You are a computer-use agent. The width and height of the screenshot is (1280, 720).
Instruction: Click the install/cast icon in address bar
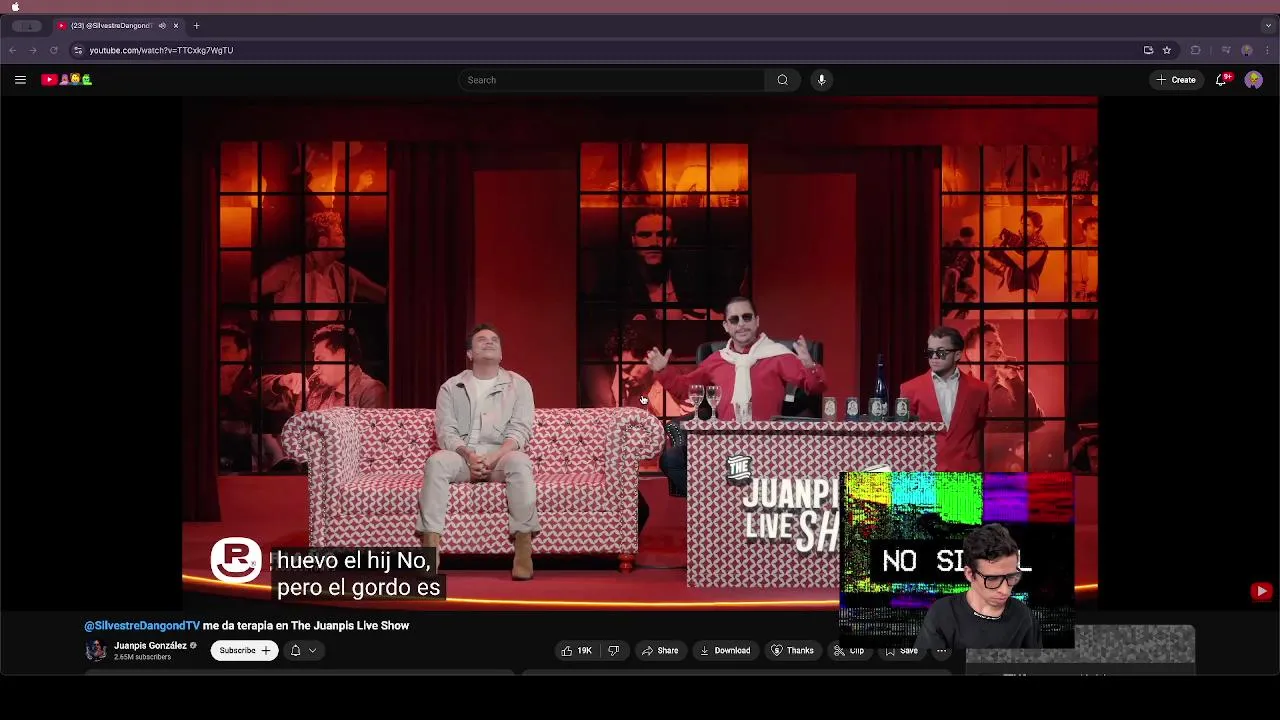click(x=1148, y=50)
